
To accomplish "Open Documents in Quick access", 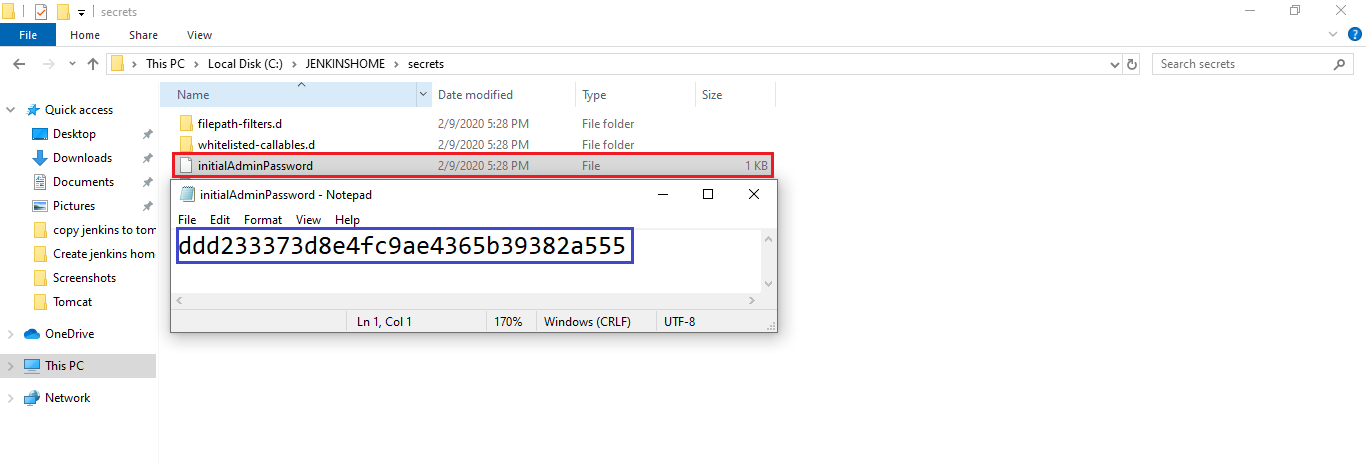I will tap(83, 182).
